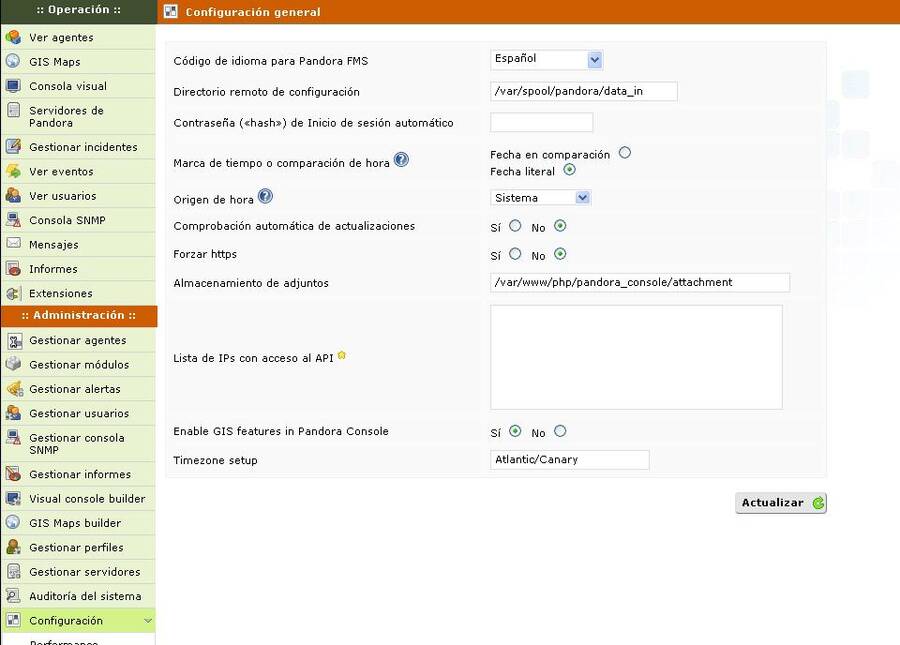
Task: Click the Mensajes envelope icon
Action: pos(13,244)
